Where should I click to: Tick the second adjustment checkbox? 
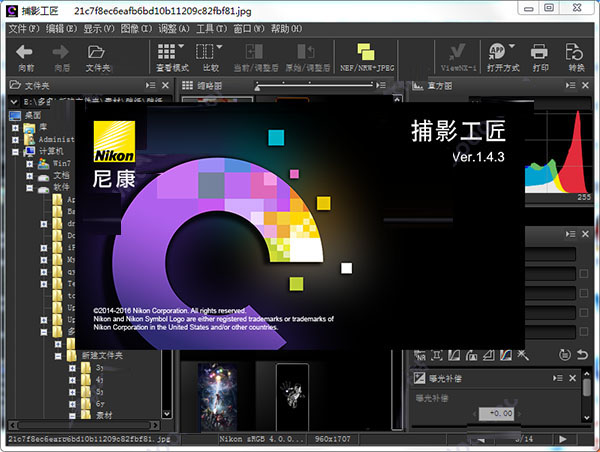(584, 293)
